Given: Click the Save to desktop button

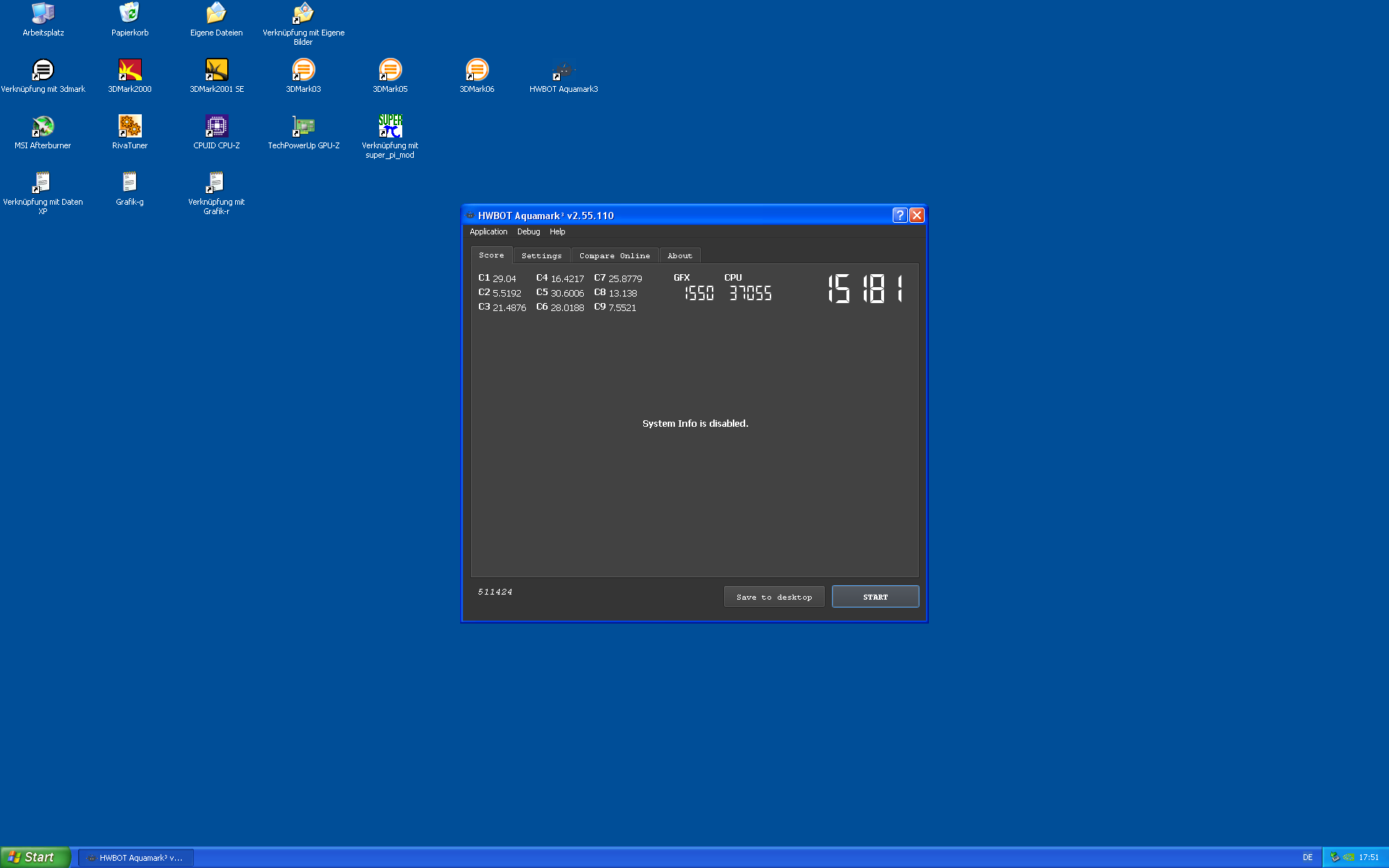Looking at the screenshot, I should click(x=774, y=597).
